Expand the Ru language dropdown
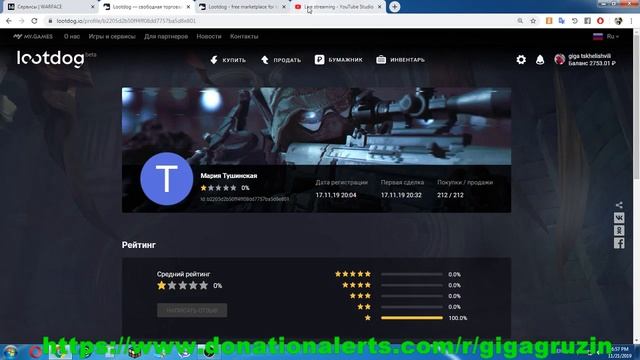Viewport: 640px width, 360px height. tap(606, 36)
